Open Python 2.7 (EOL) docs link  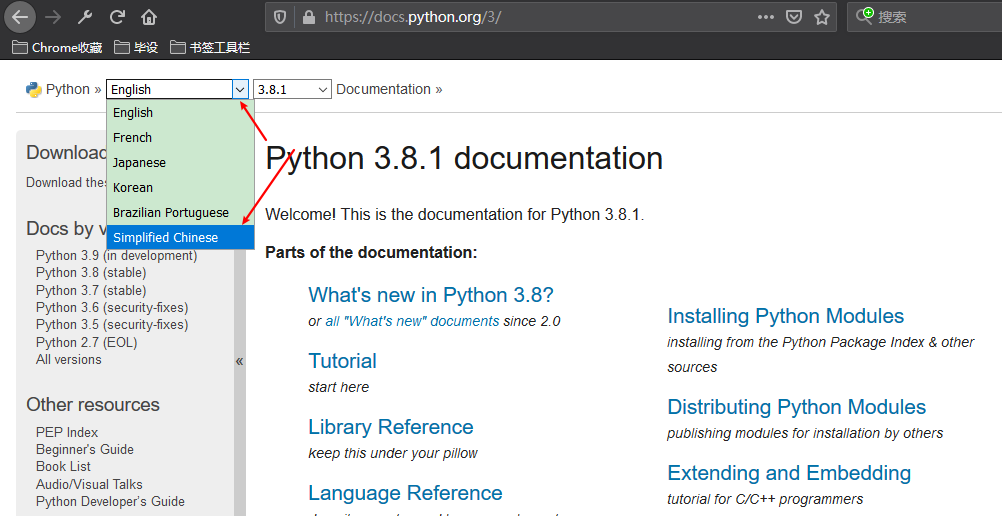[x=86, y=343]
